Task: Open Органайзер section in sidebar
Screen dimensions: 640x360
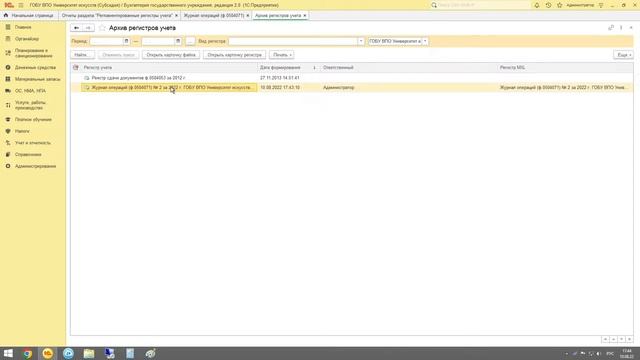Action: coord(27,39)
